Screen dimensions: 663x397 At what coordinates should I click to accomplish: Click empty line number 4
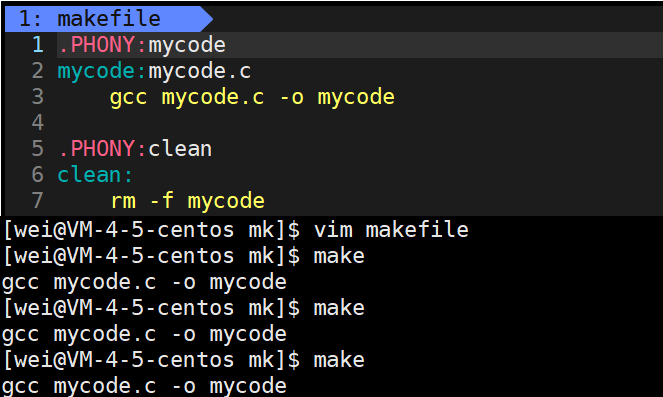coord(38,123)
